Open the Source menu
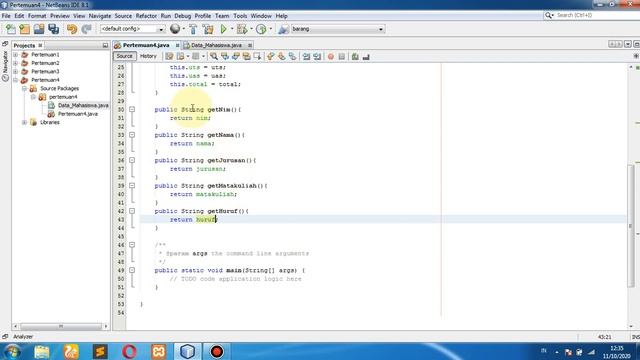 tap(123, 16)
